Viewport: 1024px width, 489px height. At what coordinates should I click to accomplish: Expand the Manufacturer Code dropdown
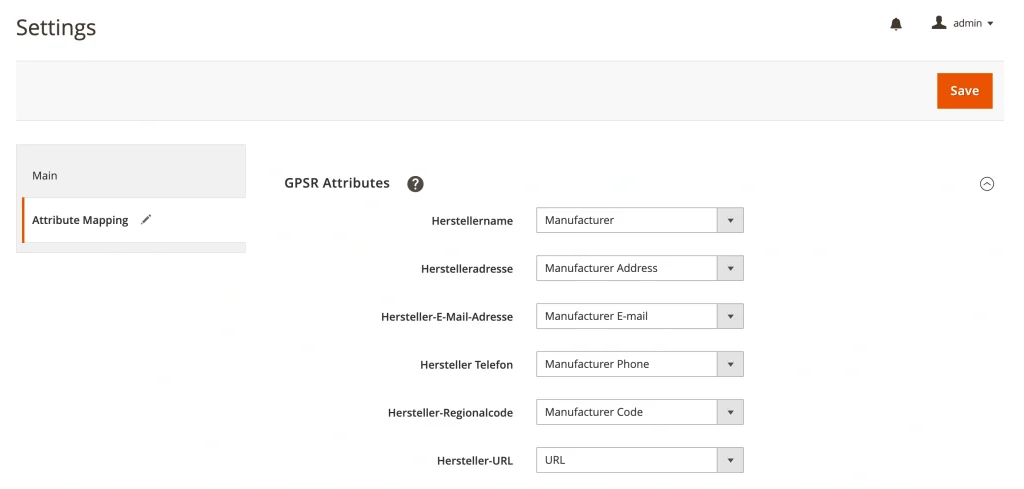pos(640,412)
